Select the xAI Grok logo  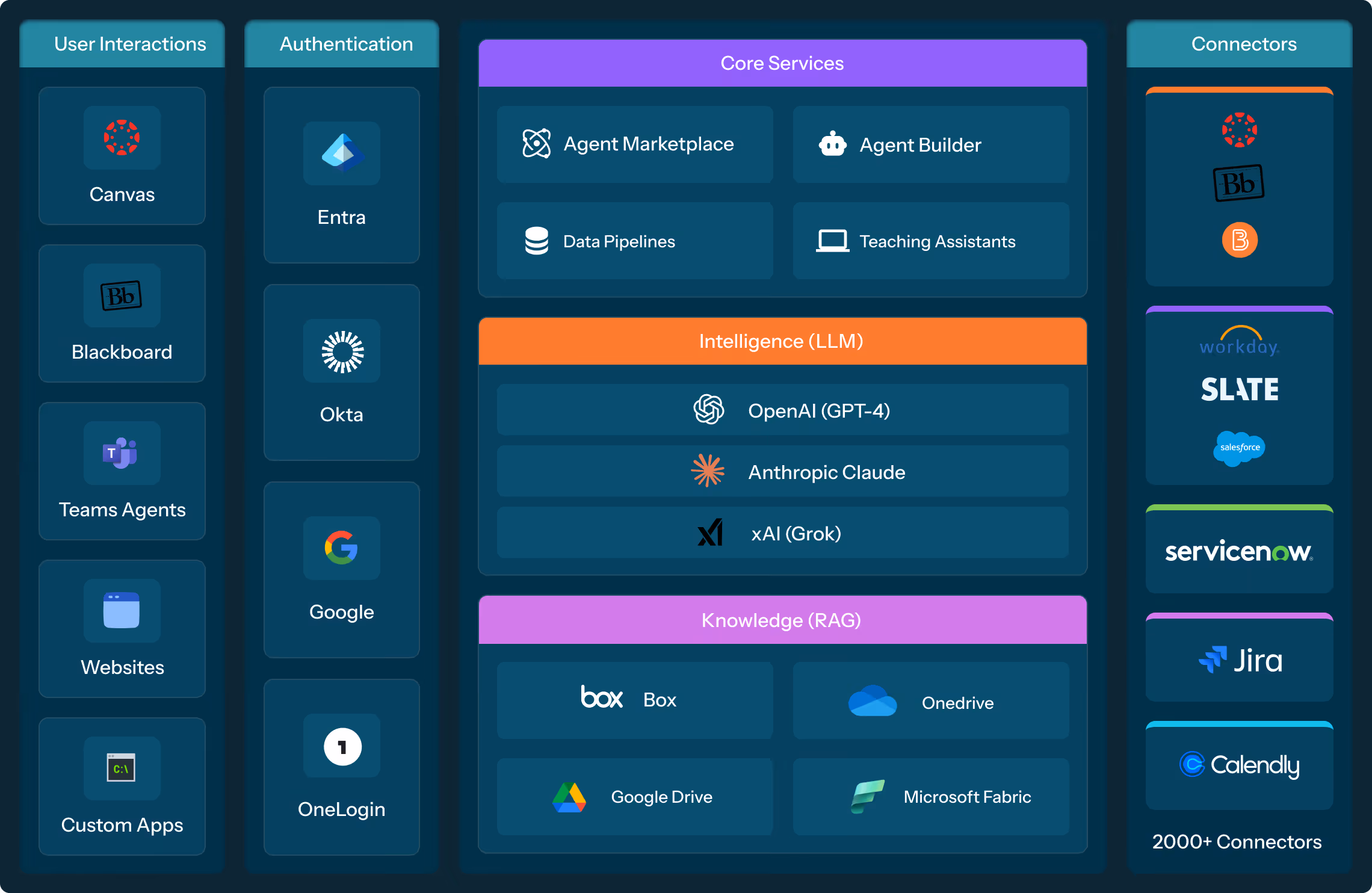pyautogui.click(x=710, y=533)
